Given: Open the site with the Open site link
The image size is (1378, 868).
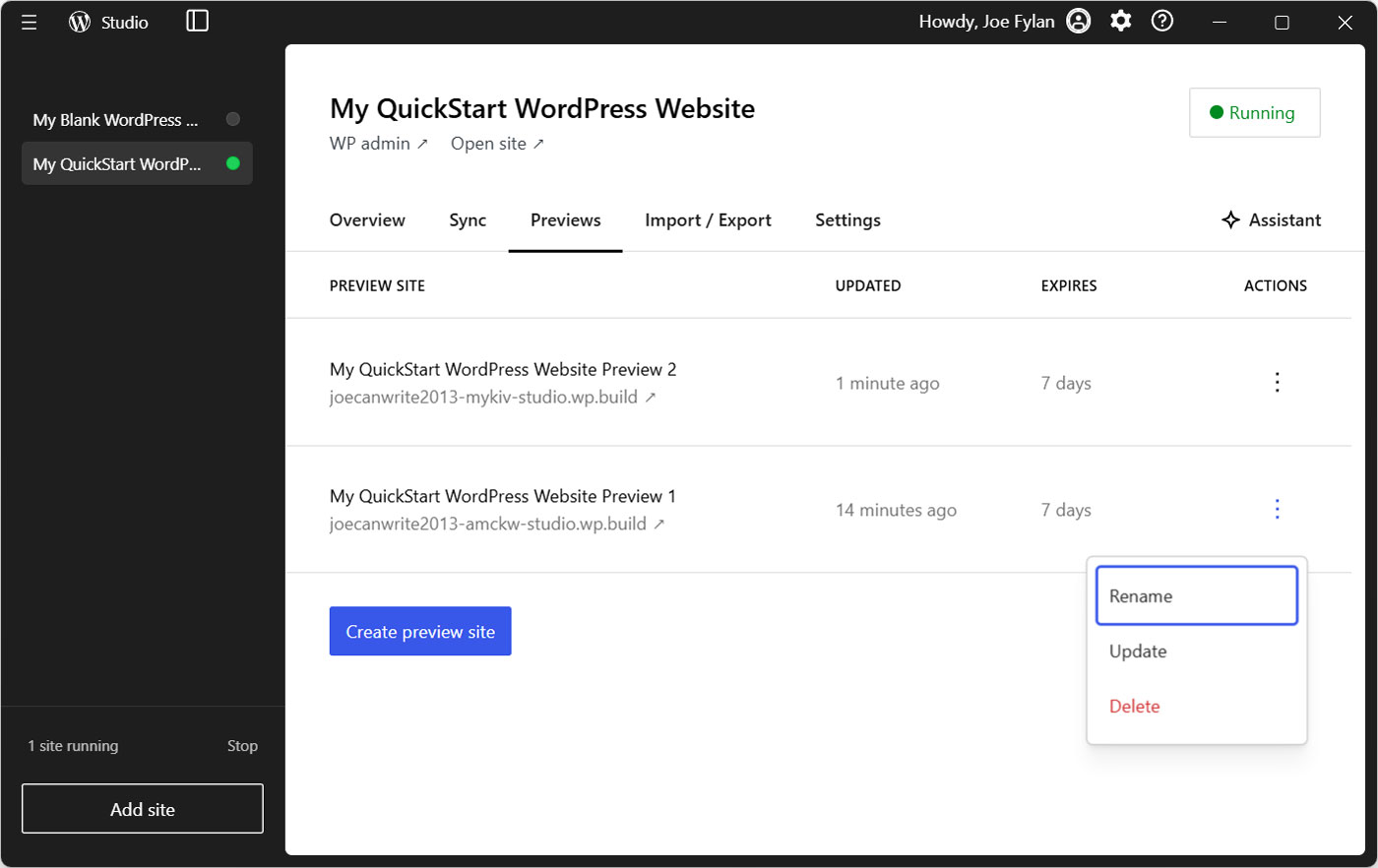Looking at the screenshot, I should (489, 143).
